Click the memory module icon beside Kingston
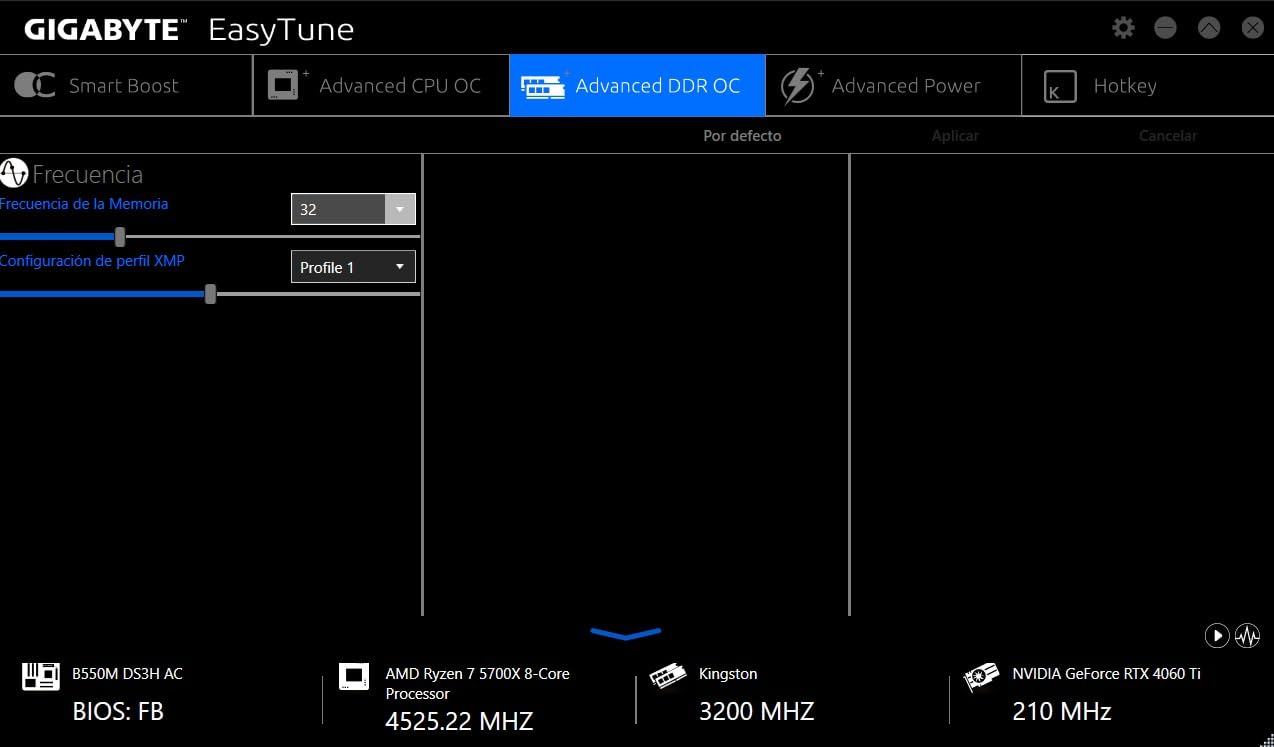Screen dimensions: 1274x747 pos(668,677)
